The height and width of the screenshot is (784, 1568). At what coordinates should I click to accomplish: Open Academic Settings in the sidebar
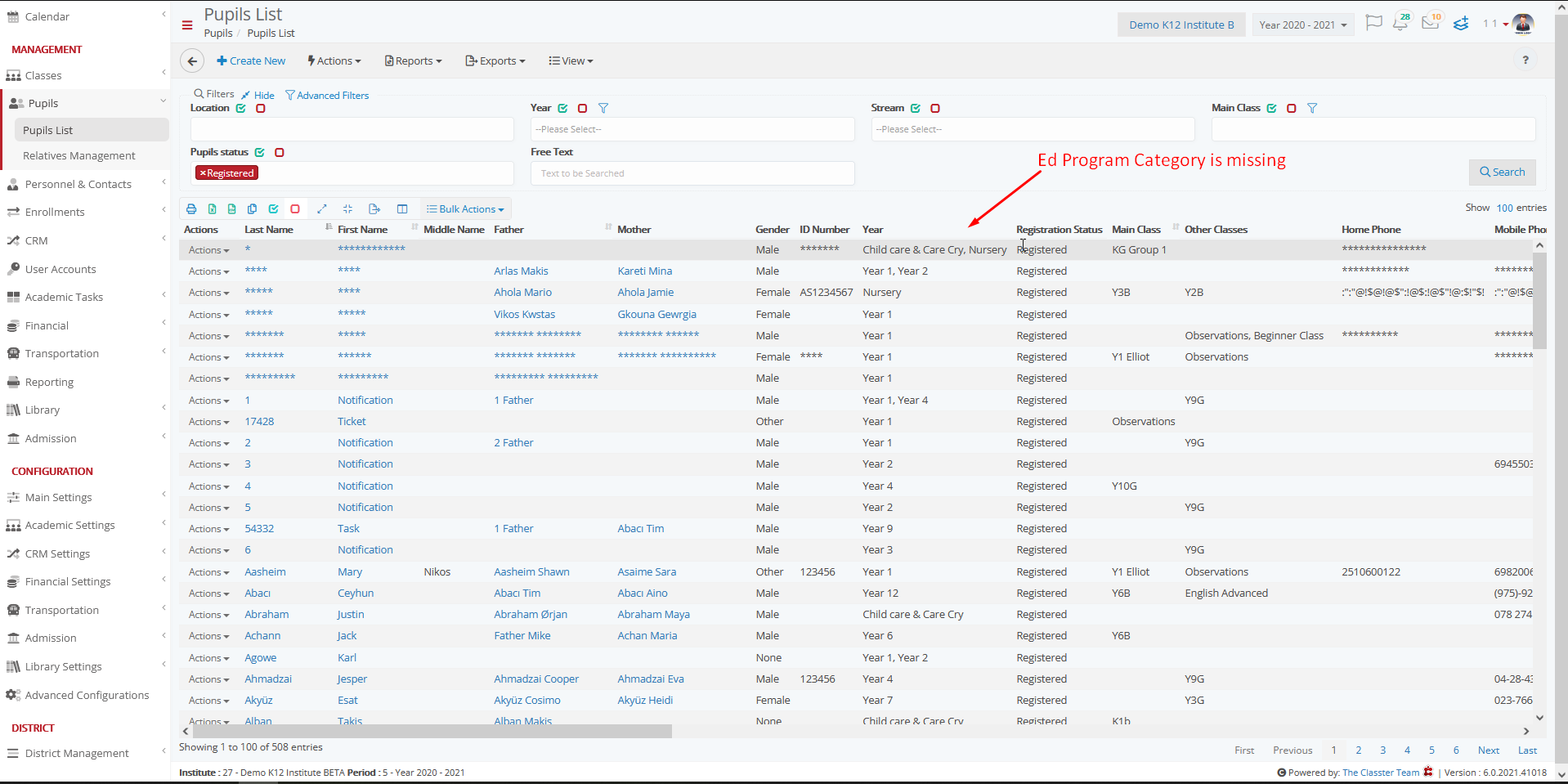(x=84, y=525)
